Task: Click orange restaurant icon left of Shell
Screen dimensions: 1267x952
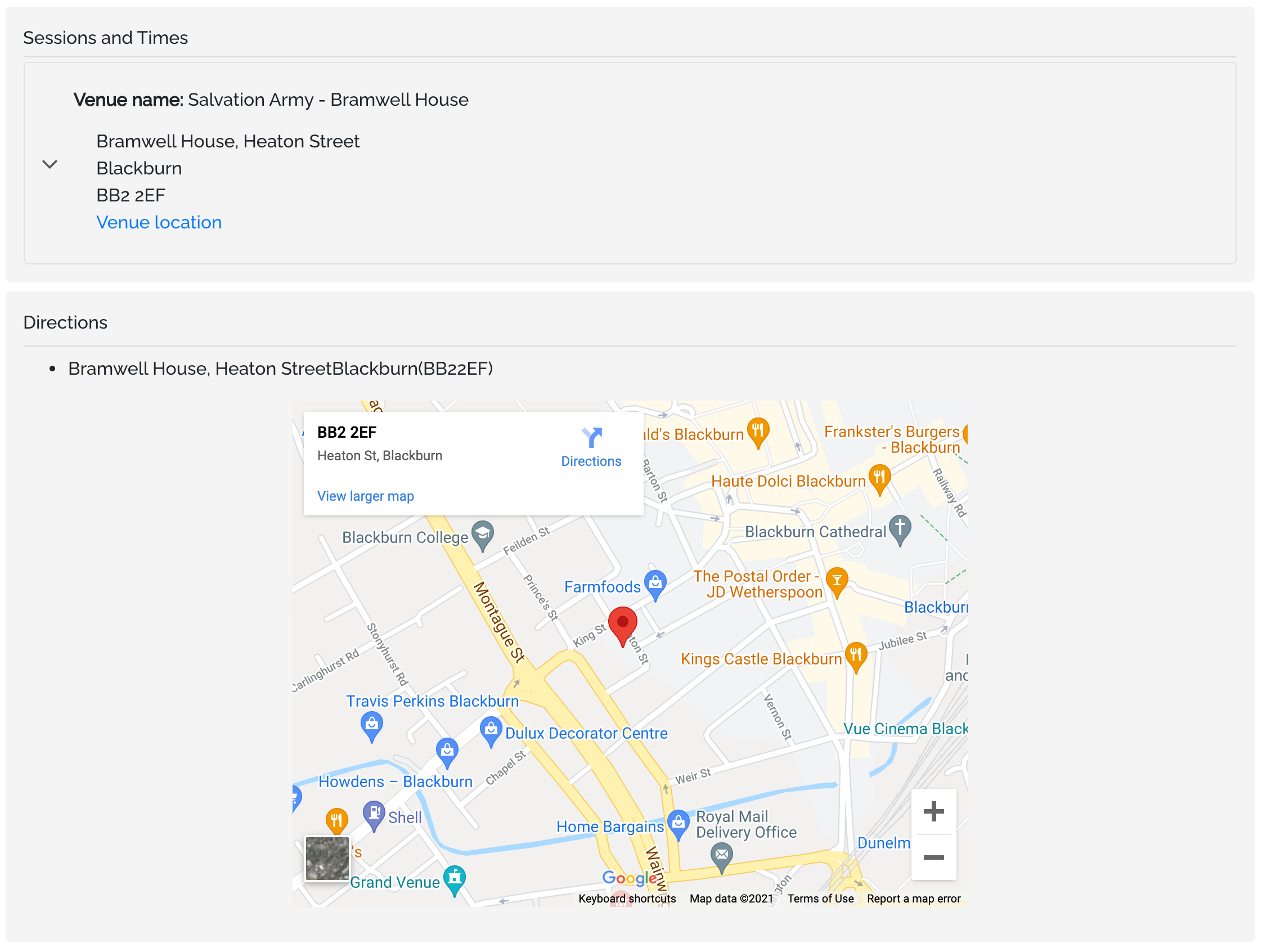Action: 337,821
